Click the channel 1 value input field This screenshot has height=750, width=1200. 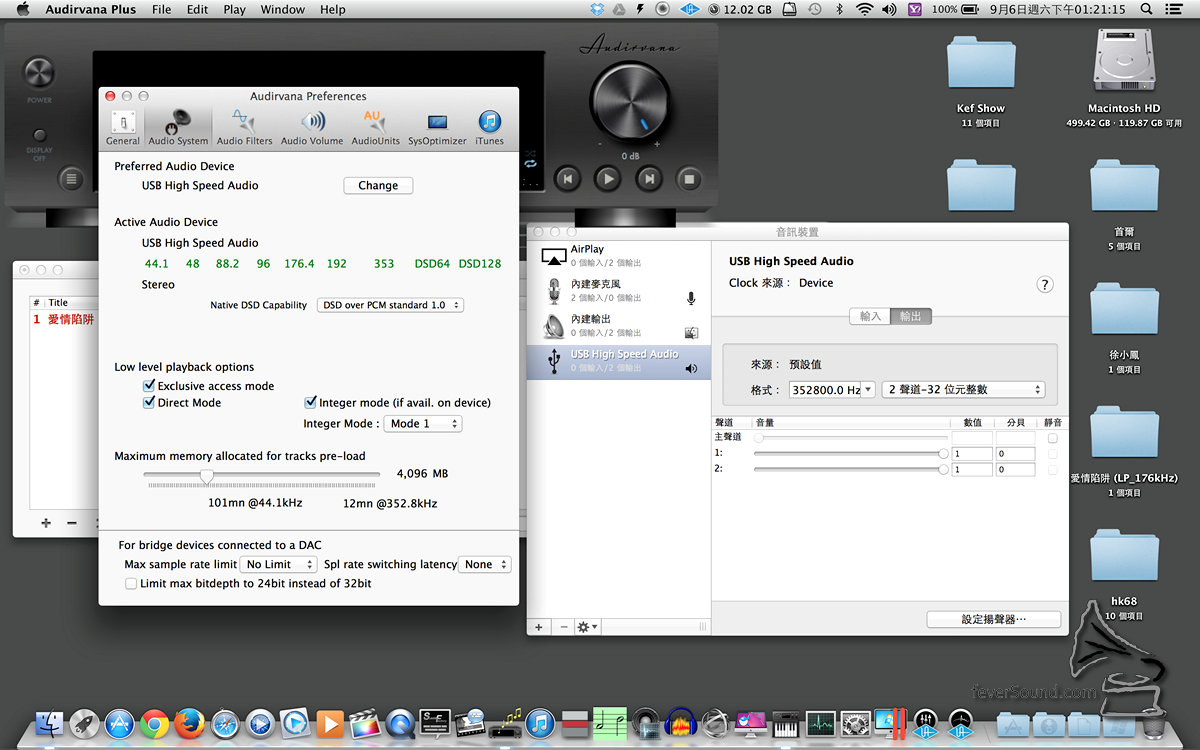click(x=972, y=454)
